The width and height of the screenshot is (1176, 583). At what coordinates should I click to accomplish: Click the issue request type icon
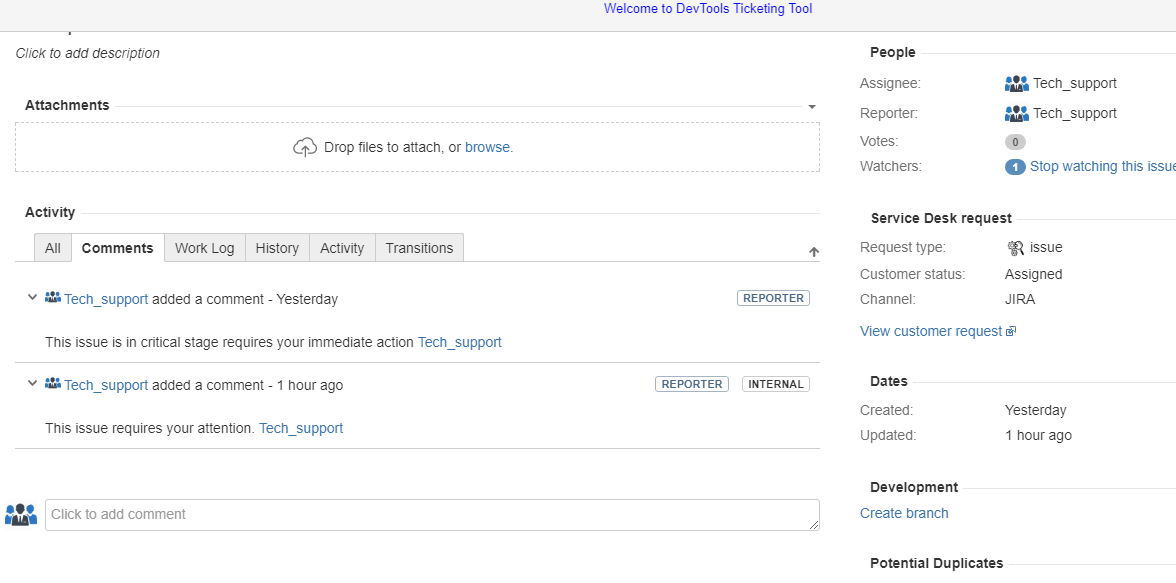pyautogui.click(x=1016, y=248)
